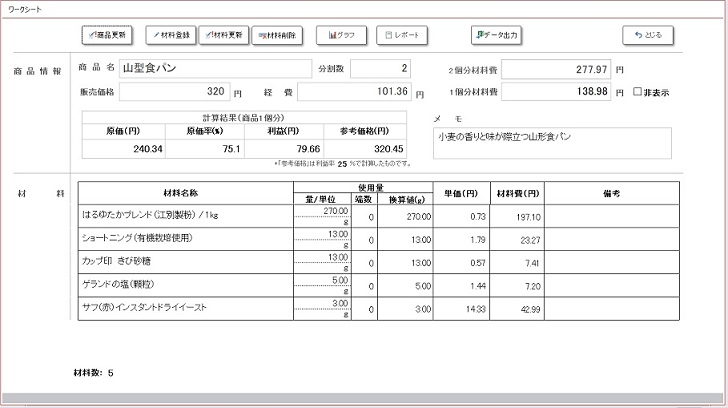This screenshot has width=728, height=408.
Task: Click the 単価 cell 1.79
Action: click(461, 240)
